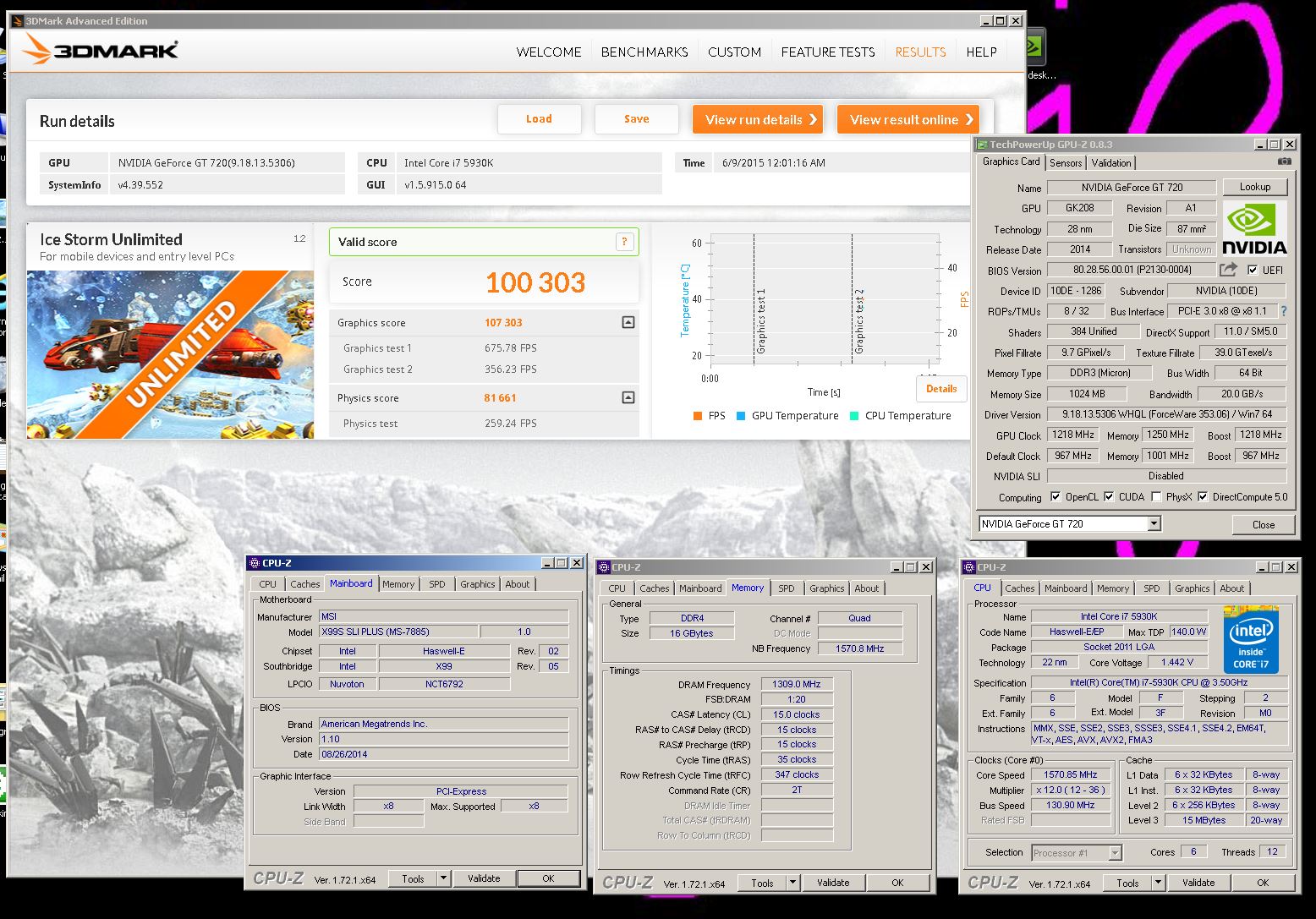Screen dimensions: 1316x919
Task: Open the Processor #1 selection dropdown
Action: (x=1115, y=853)
